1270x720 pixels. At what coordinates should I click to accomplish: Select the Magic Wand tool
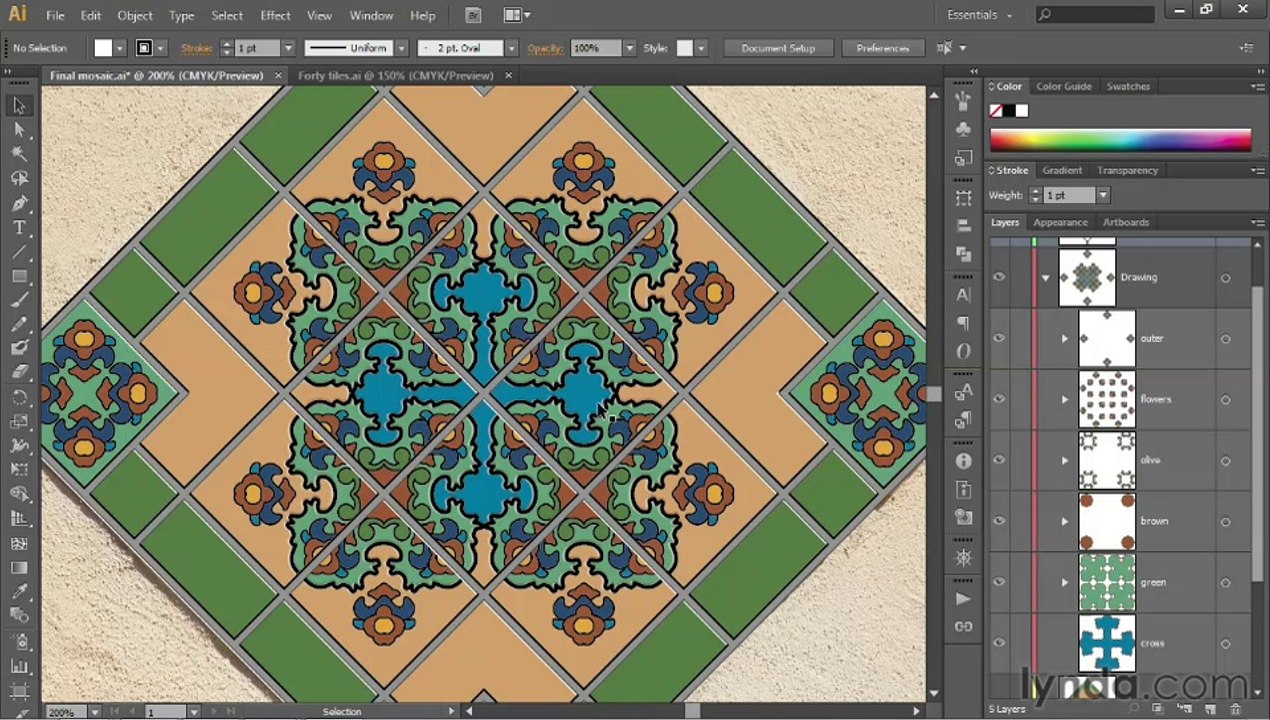[x=19, y=154]
